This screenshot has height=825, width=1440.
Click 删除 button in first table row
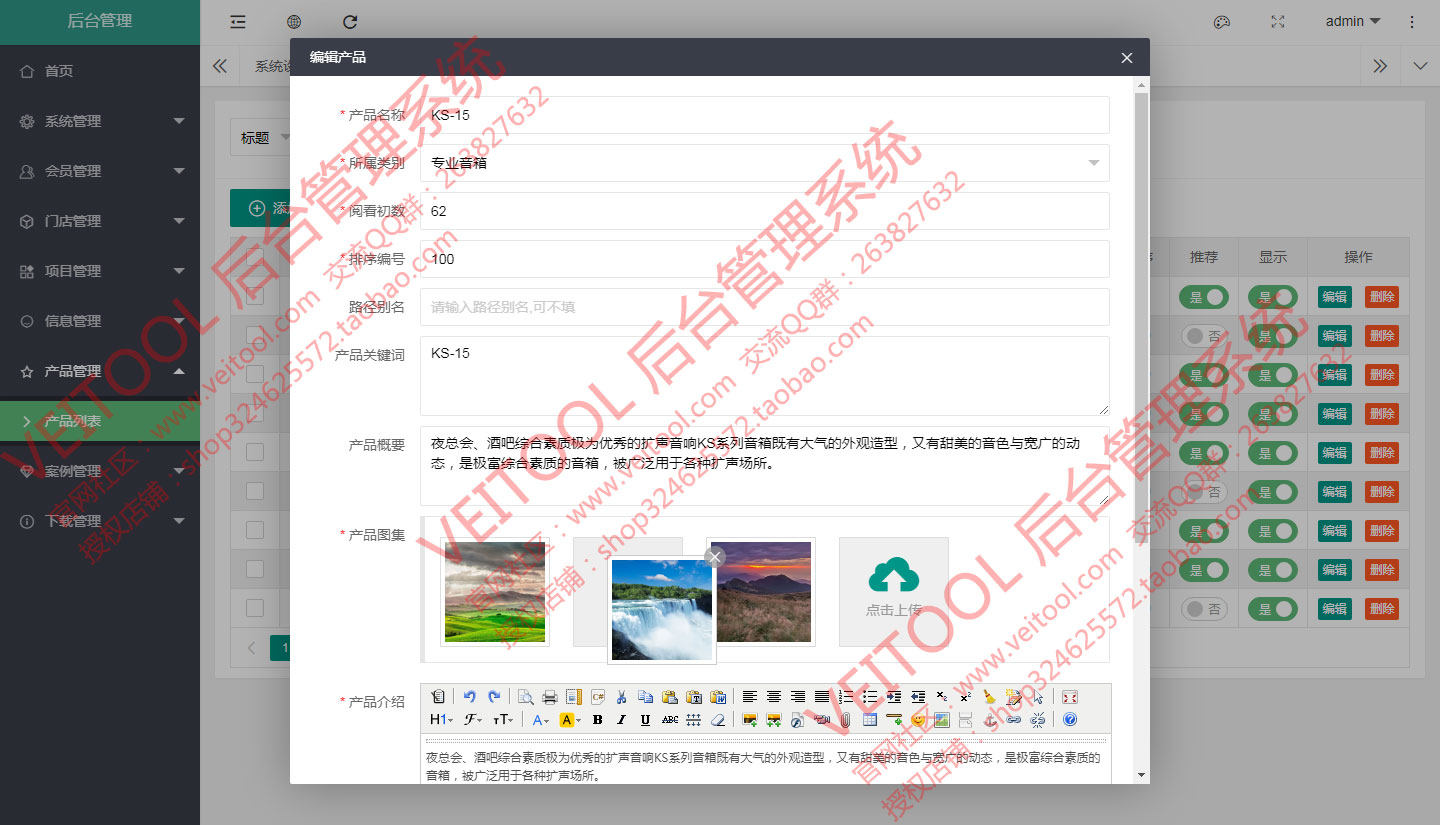[1382, 297]
